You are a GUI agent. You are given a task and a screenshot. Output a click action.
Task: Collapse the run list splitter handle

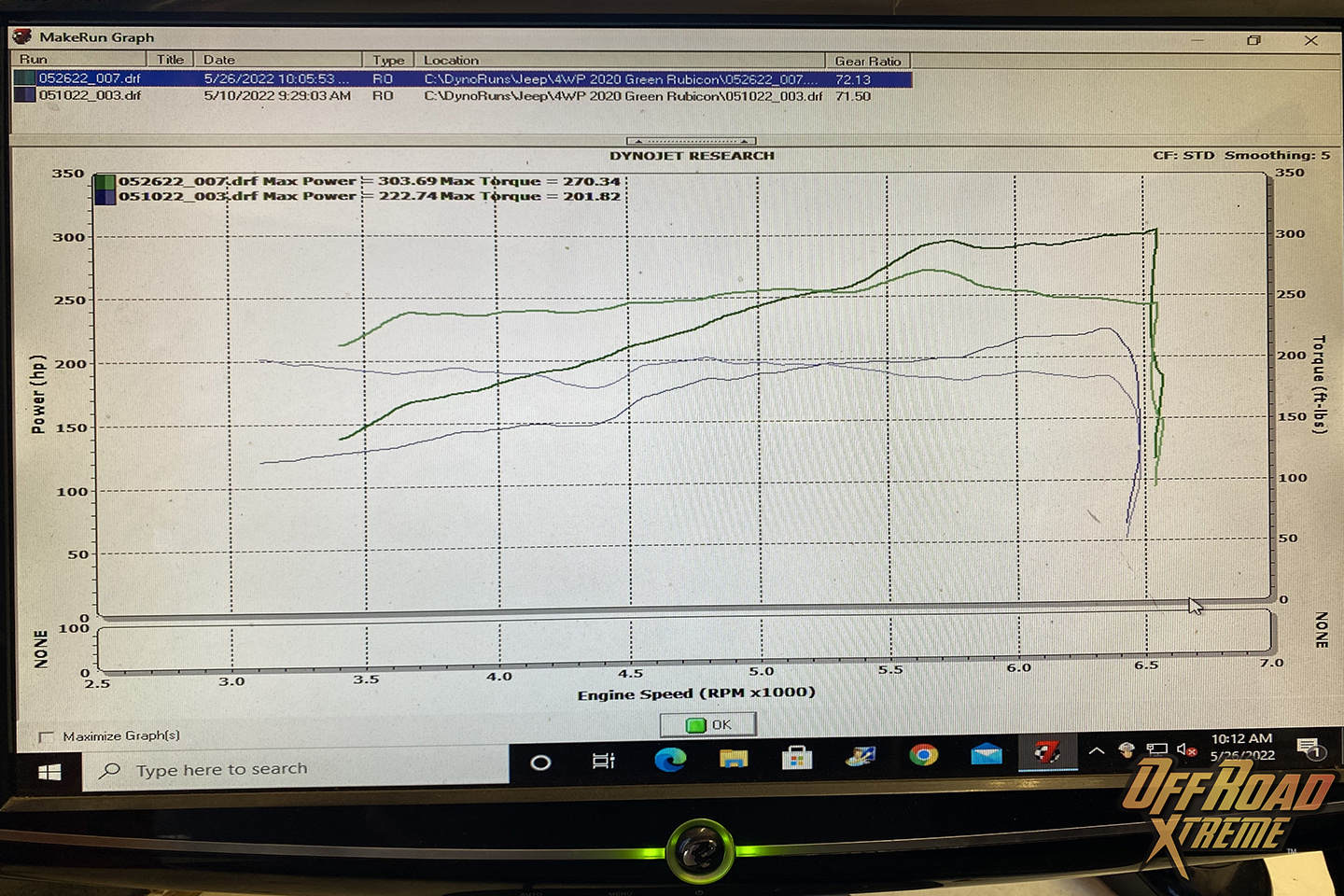pos(691,141)
